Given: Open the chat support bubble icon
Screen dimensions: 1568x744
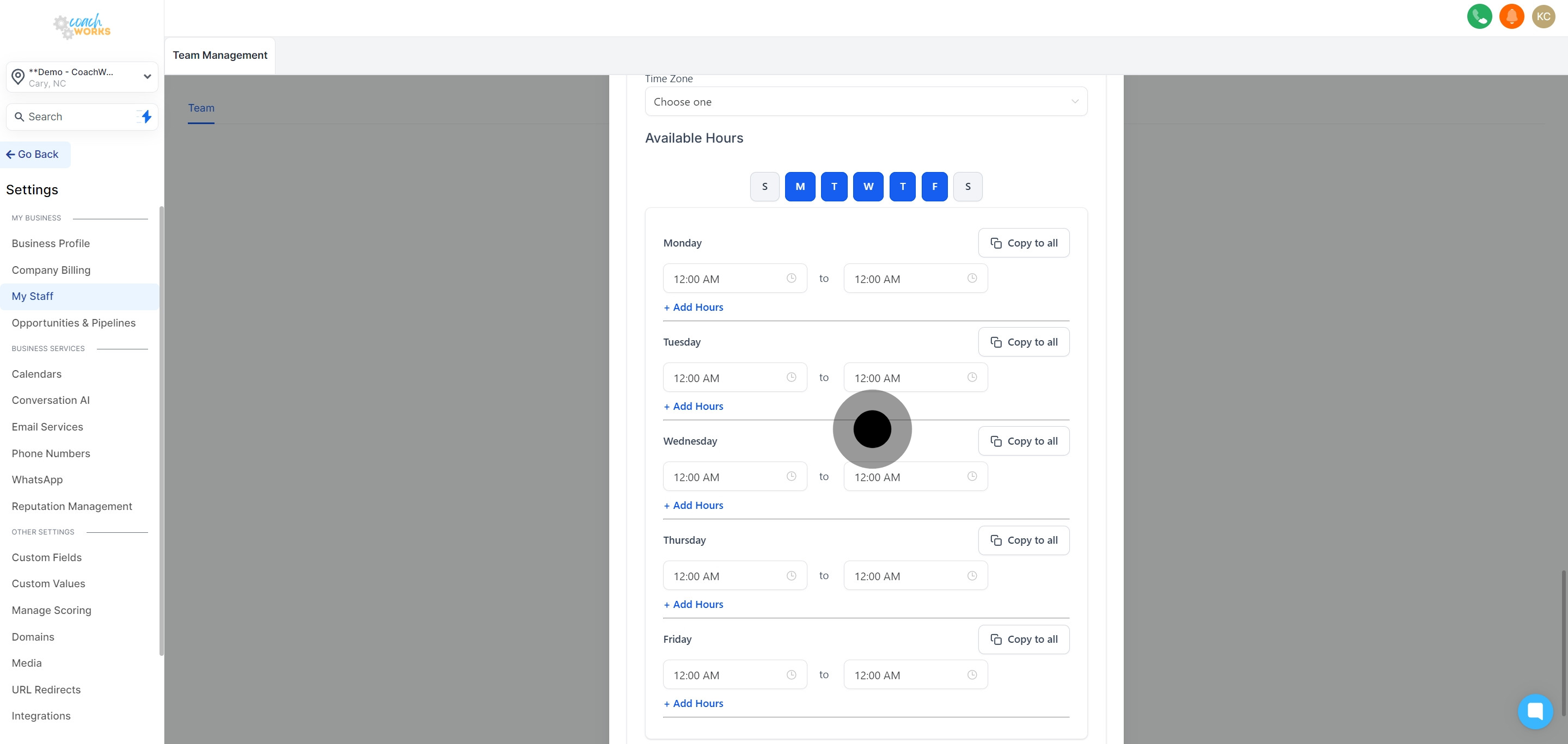Looking at the screenshot, I should click(x=1535, y=711).
